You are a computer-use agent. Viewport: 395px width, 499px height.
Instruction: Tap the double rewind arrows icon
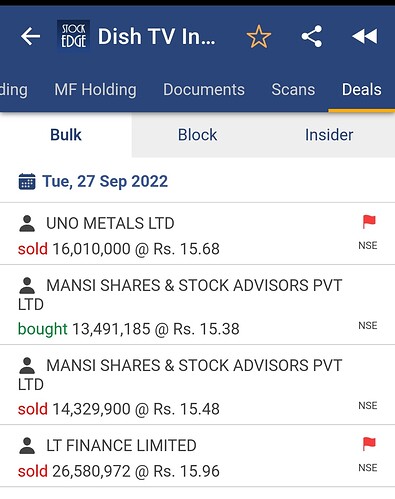coord(365,36)
